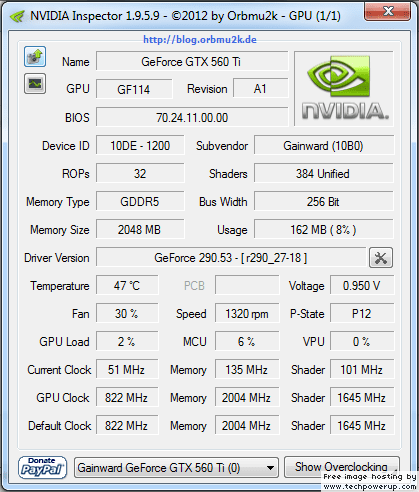419x492 pixels.
Task: Select the BIOS value 70.24.11.00.00
Action: coord(192,117)
